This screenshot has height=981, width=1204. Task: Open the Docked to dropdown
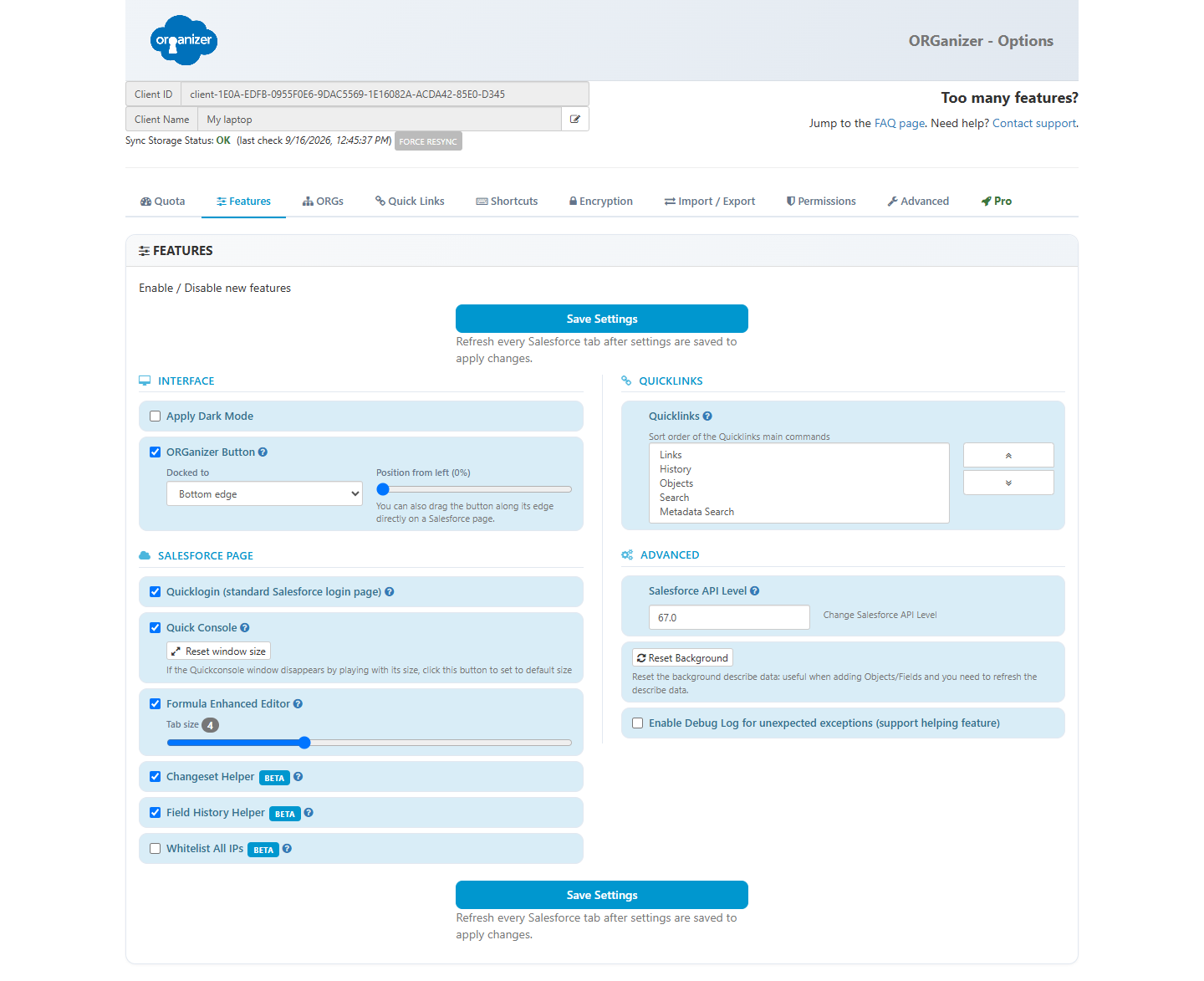coord(264,494)
